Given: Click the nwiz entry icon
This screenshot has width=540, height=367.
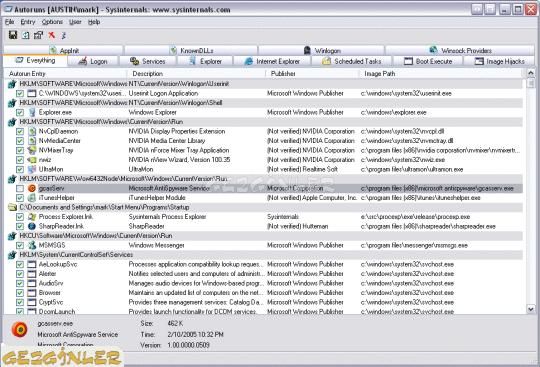Looking at the screenshot, I should pyautogui.click(x=32, y=160).
